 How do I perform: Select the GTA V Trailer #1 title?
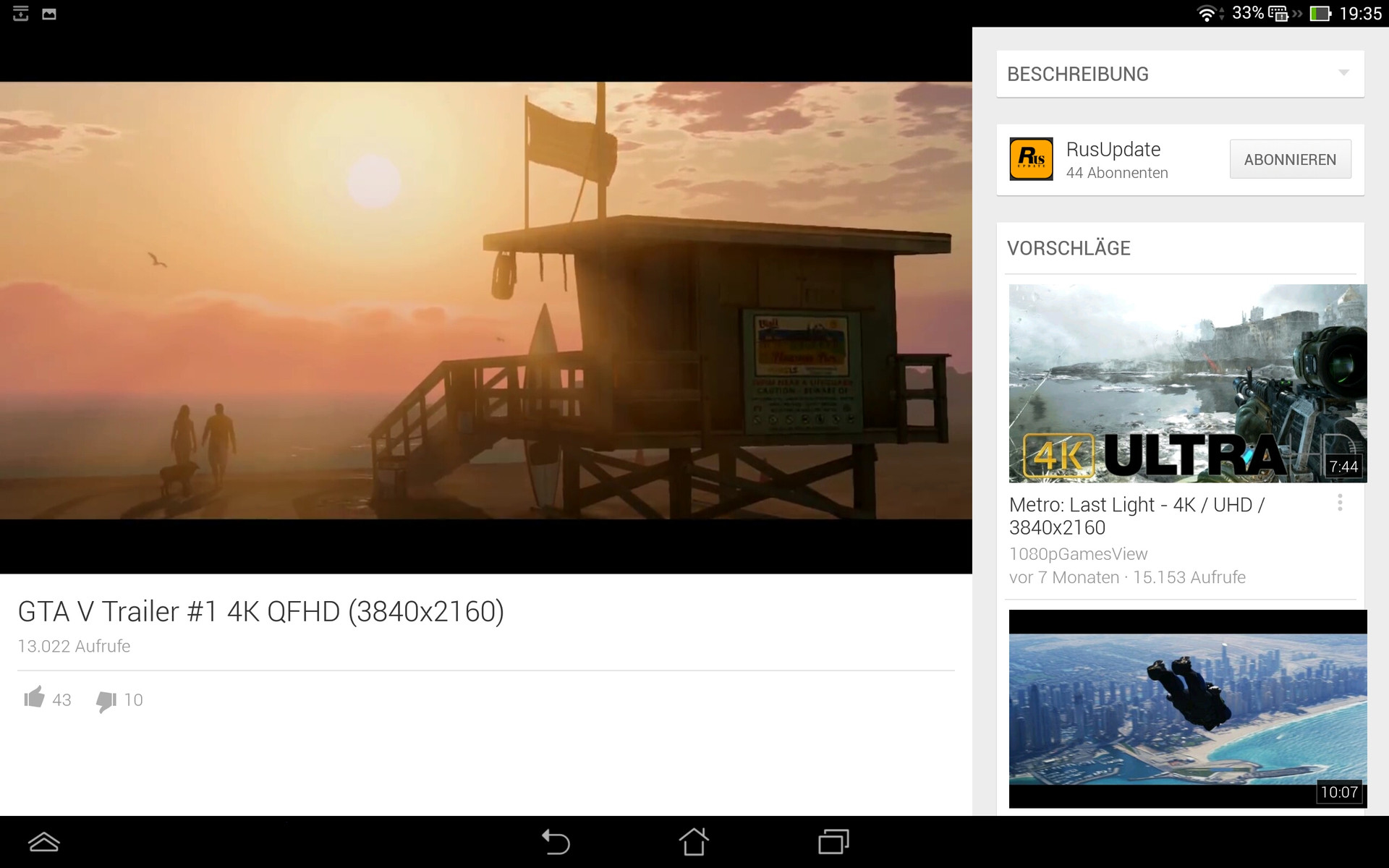click(x=260, y=612)
